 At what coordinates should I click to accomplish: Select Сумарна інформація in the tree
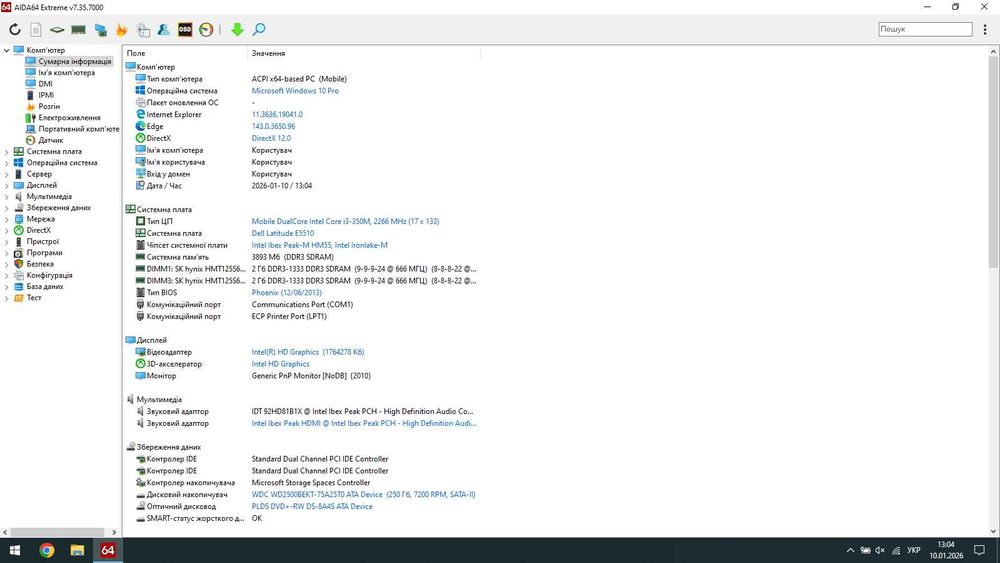coord(75,61)
